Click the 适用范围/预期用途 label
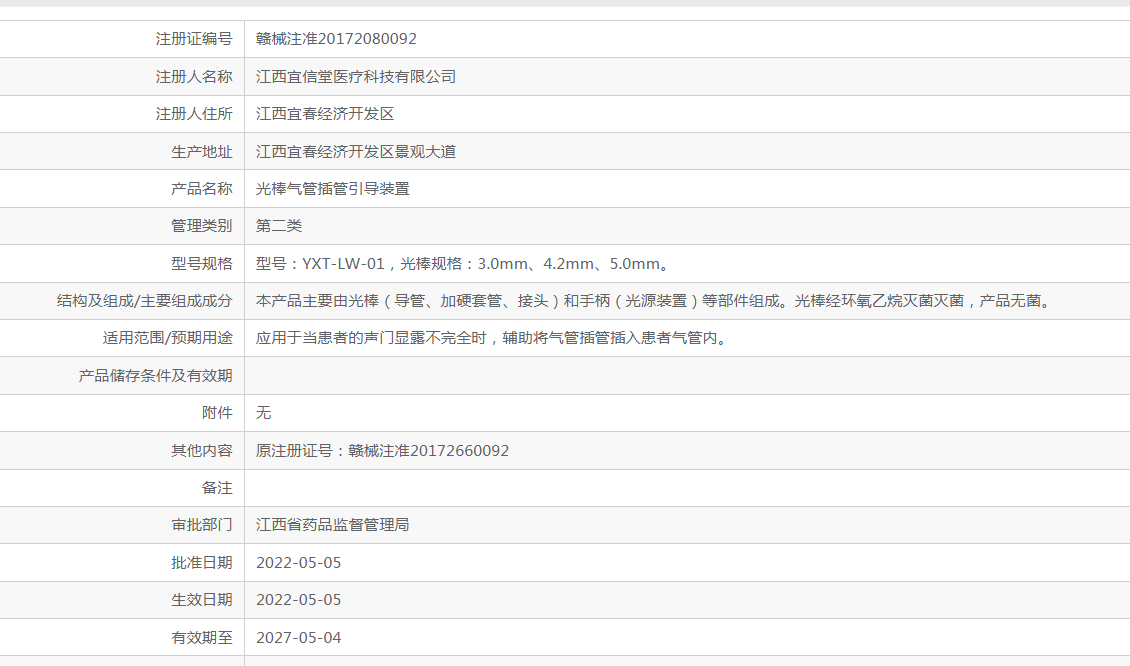1130x666 pixels. (x=168, y=338)
